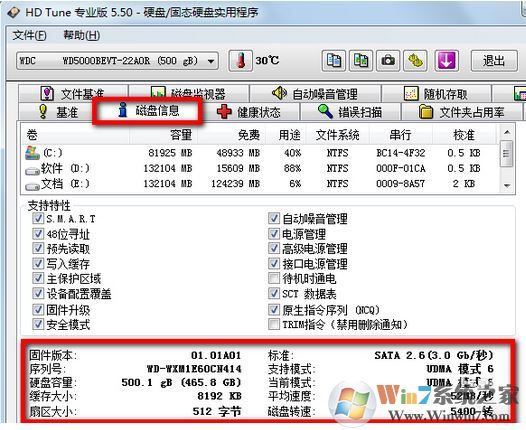Expand the WDC WD5000BEVT drive dropdown
This screenshot has height=430, width=526.
pyautogui.click(x=211, y=61)
